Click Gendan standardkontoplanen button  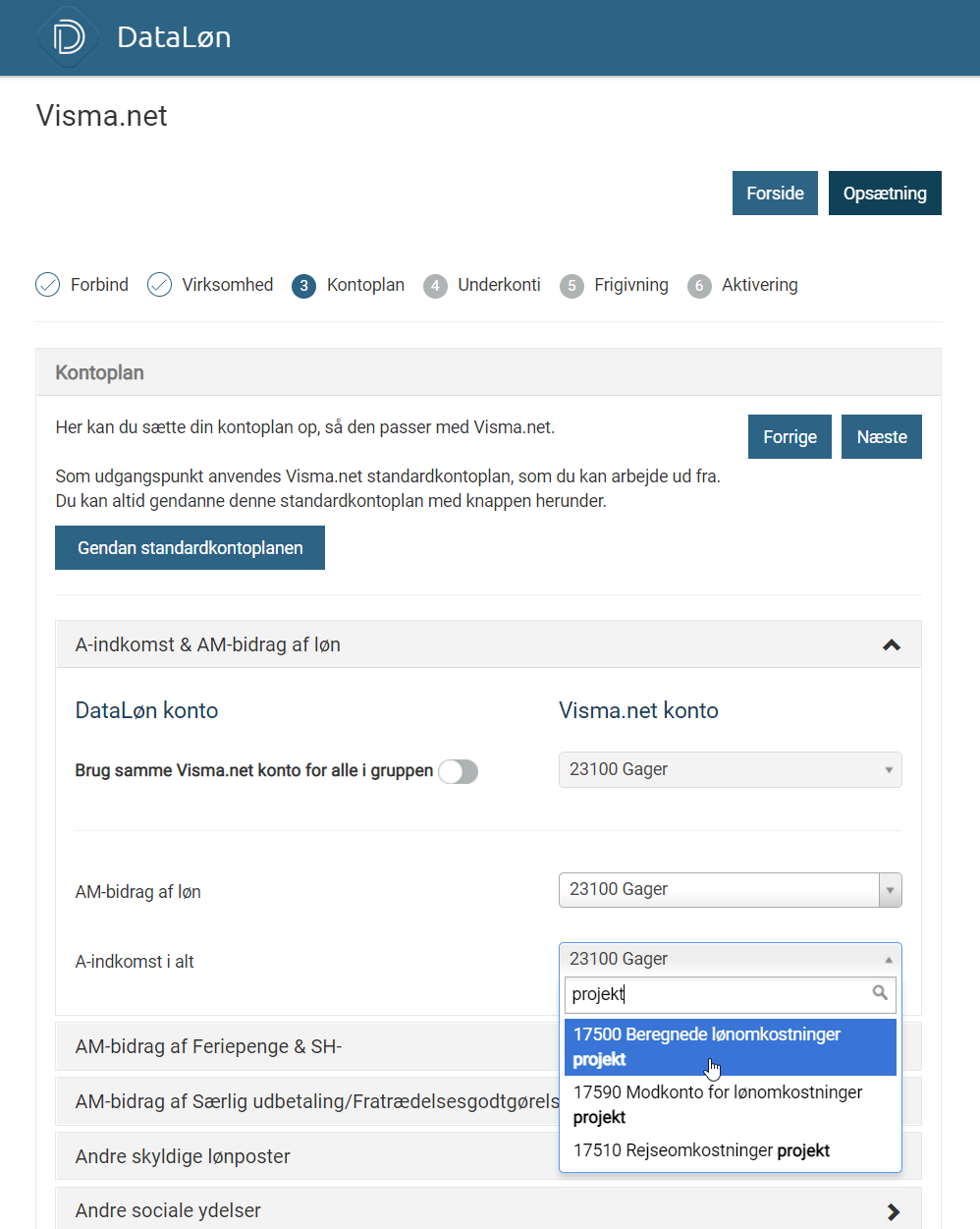tap(190, 548)
